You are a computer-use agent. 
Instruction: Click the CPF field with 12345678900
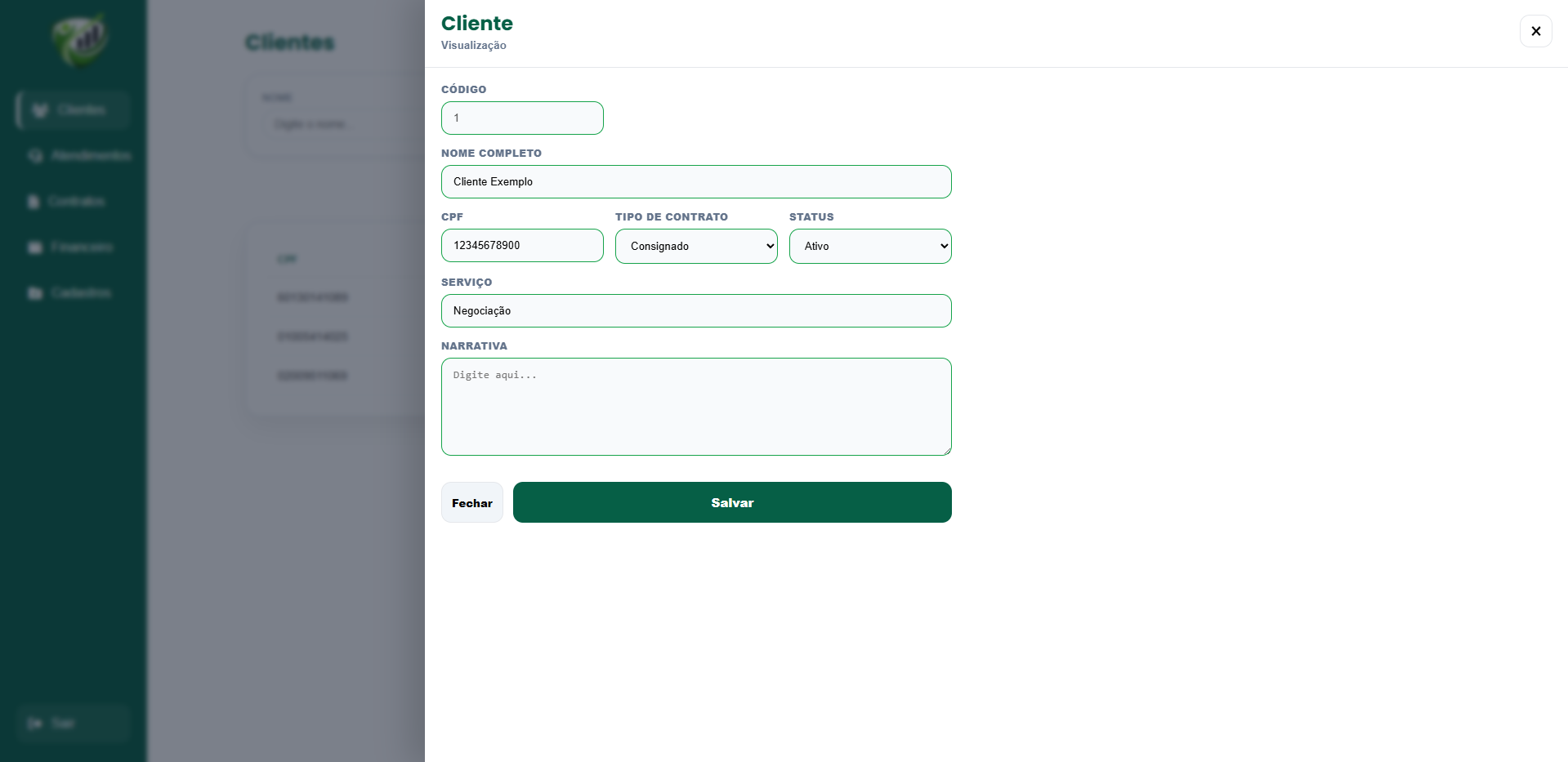coord(522,245)
